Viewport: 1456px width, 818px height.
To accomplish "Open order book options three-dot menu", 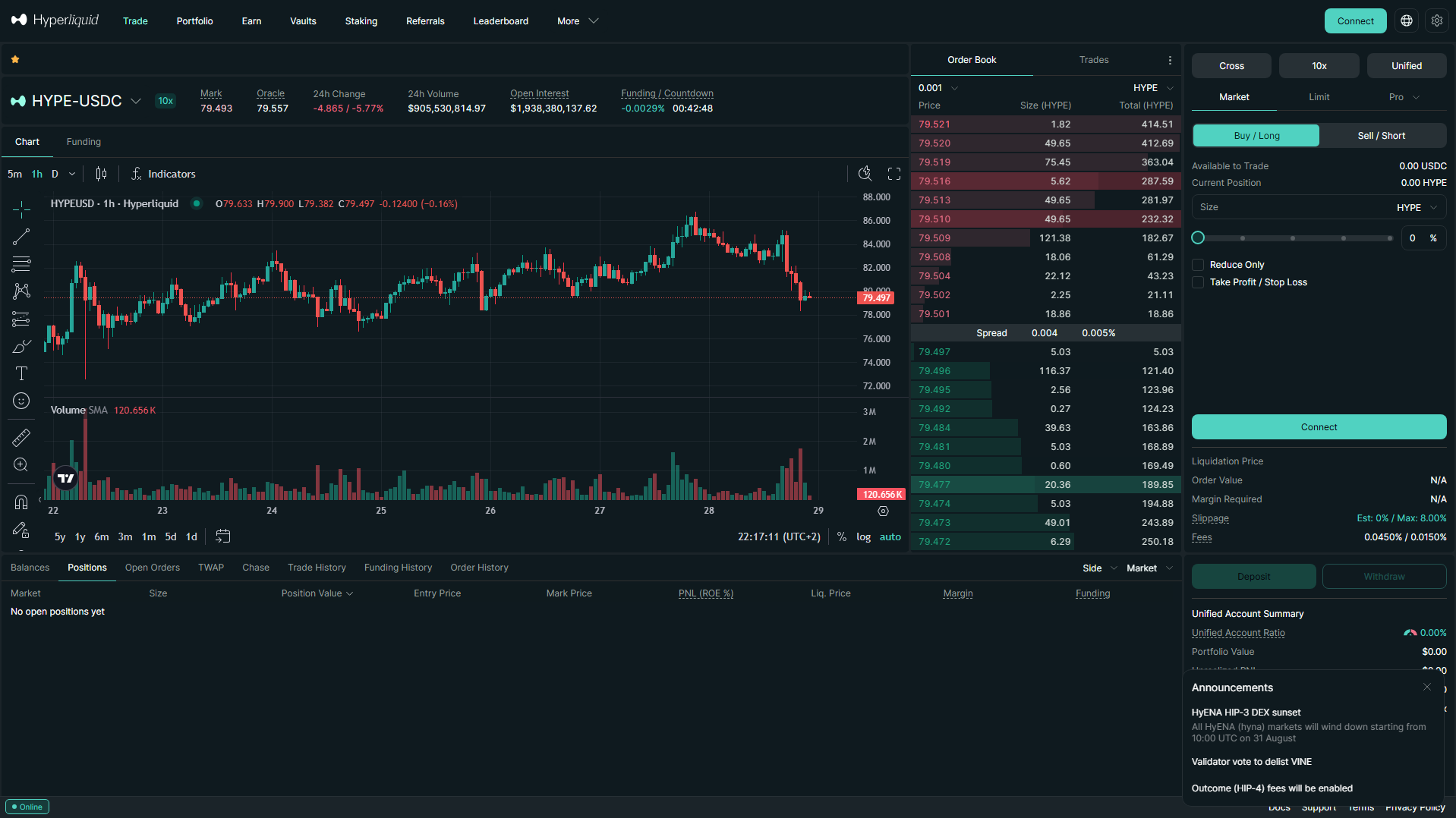I will coord(1170,60).
